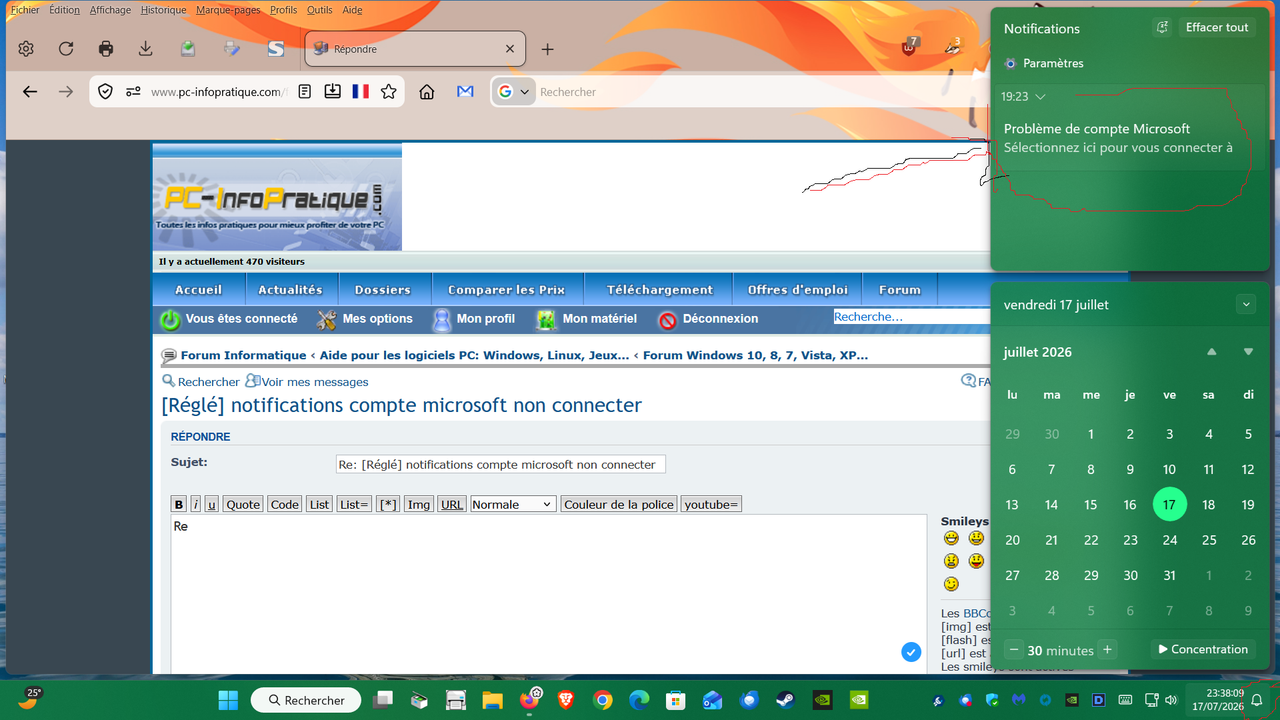Open the do-not-disturb notification settings icon
Viewport: 1280px width, 720px height.
(1162, 28)
